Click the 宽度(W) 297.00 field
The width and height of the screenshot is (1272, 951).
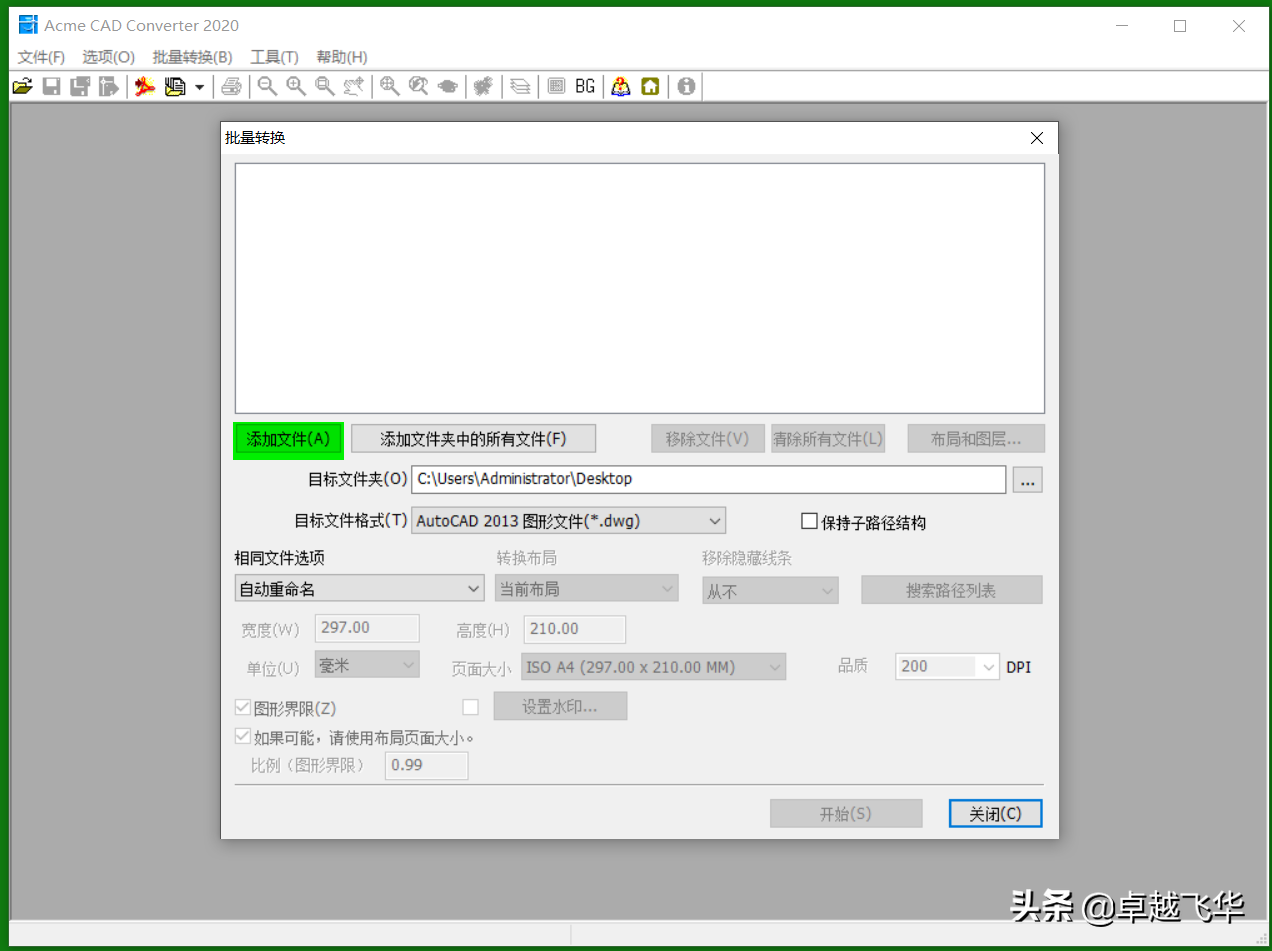click(367, 628)
